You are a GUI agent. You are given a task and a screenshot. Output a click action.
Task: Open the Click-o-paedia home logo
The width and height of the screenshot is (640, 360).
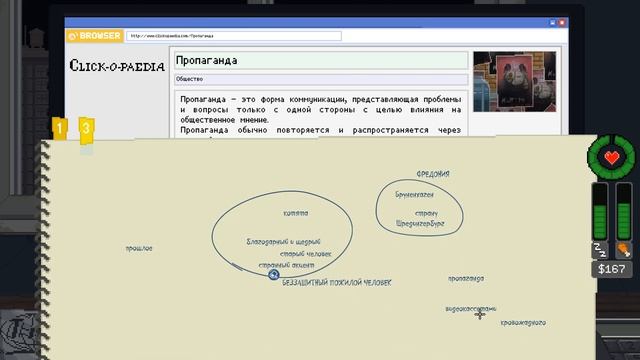pyautogui.click(x=117, y=66)
